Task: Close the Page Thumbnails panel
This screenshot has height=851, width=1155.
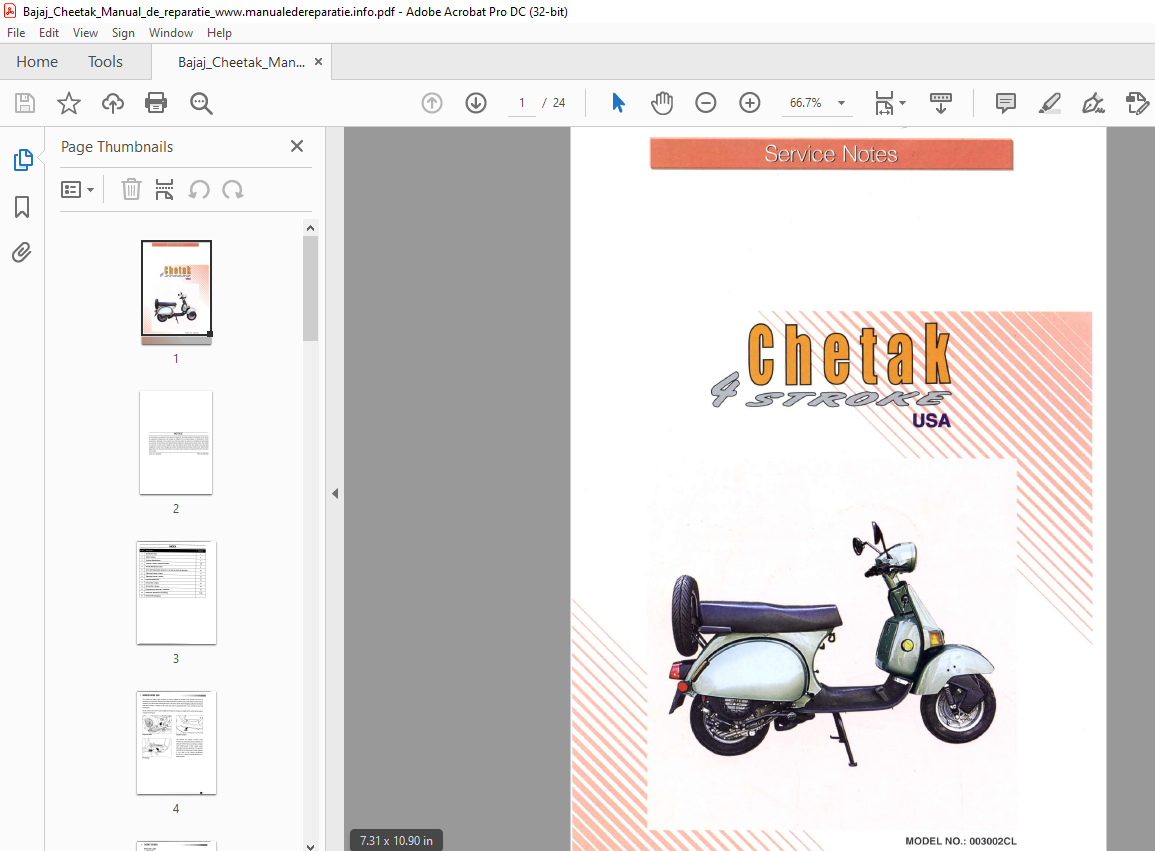Action: click(297, 146)
